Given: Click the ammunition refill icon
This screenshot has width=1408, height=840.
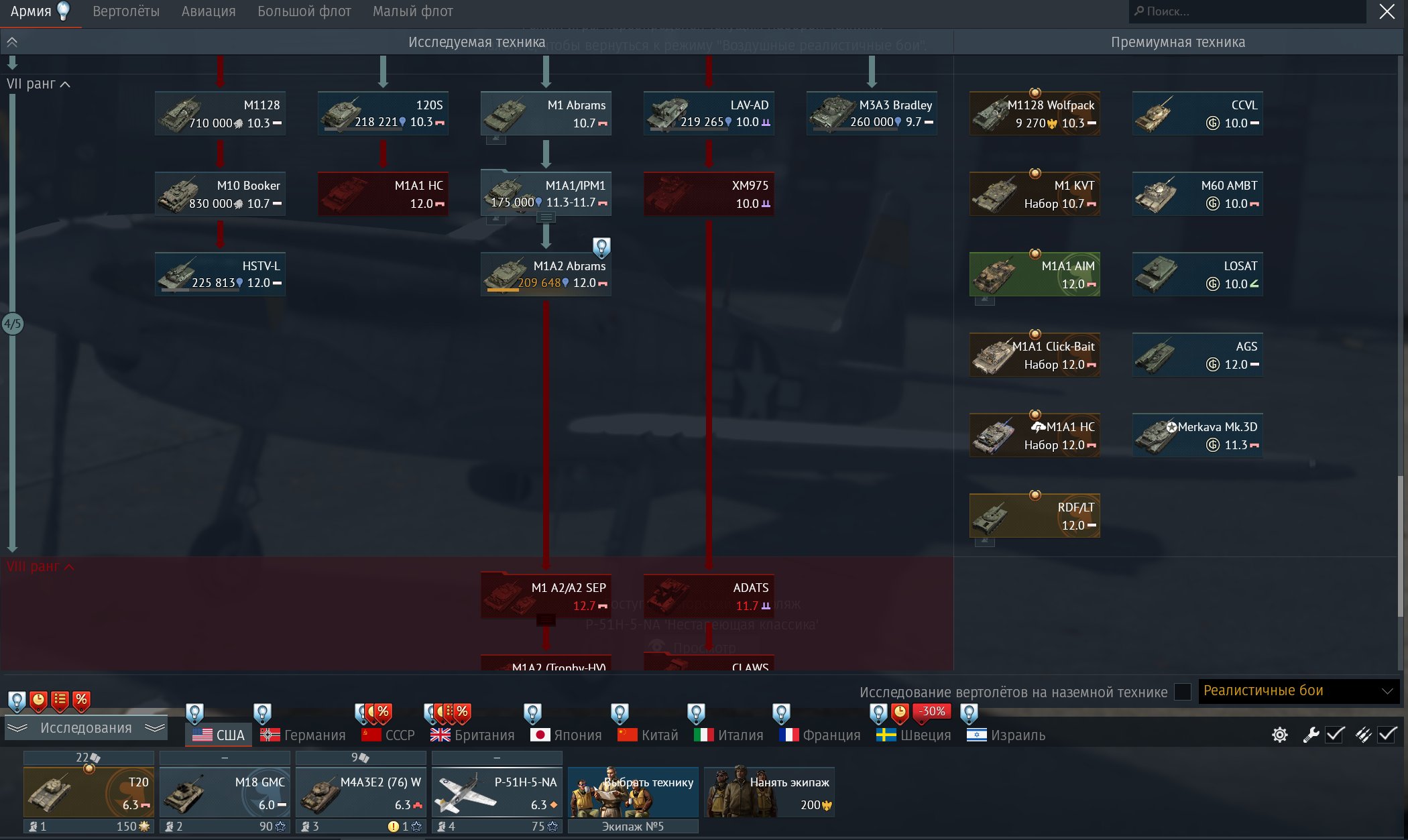Looking at the screenshot, I should (1363, 735).
